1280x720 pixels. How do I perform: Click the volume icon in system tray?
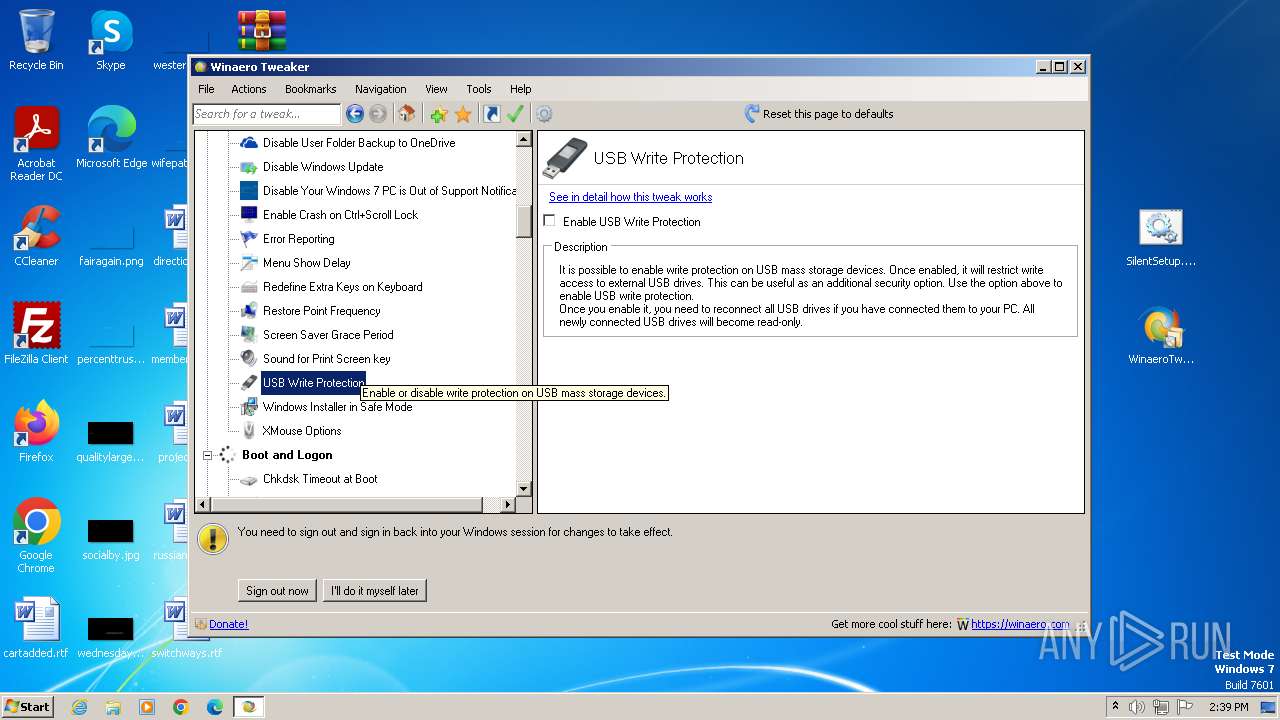point(1137,707)
